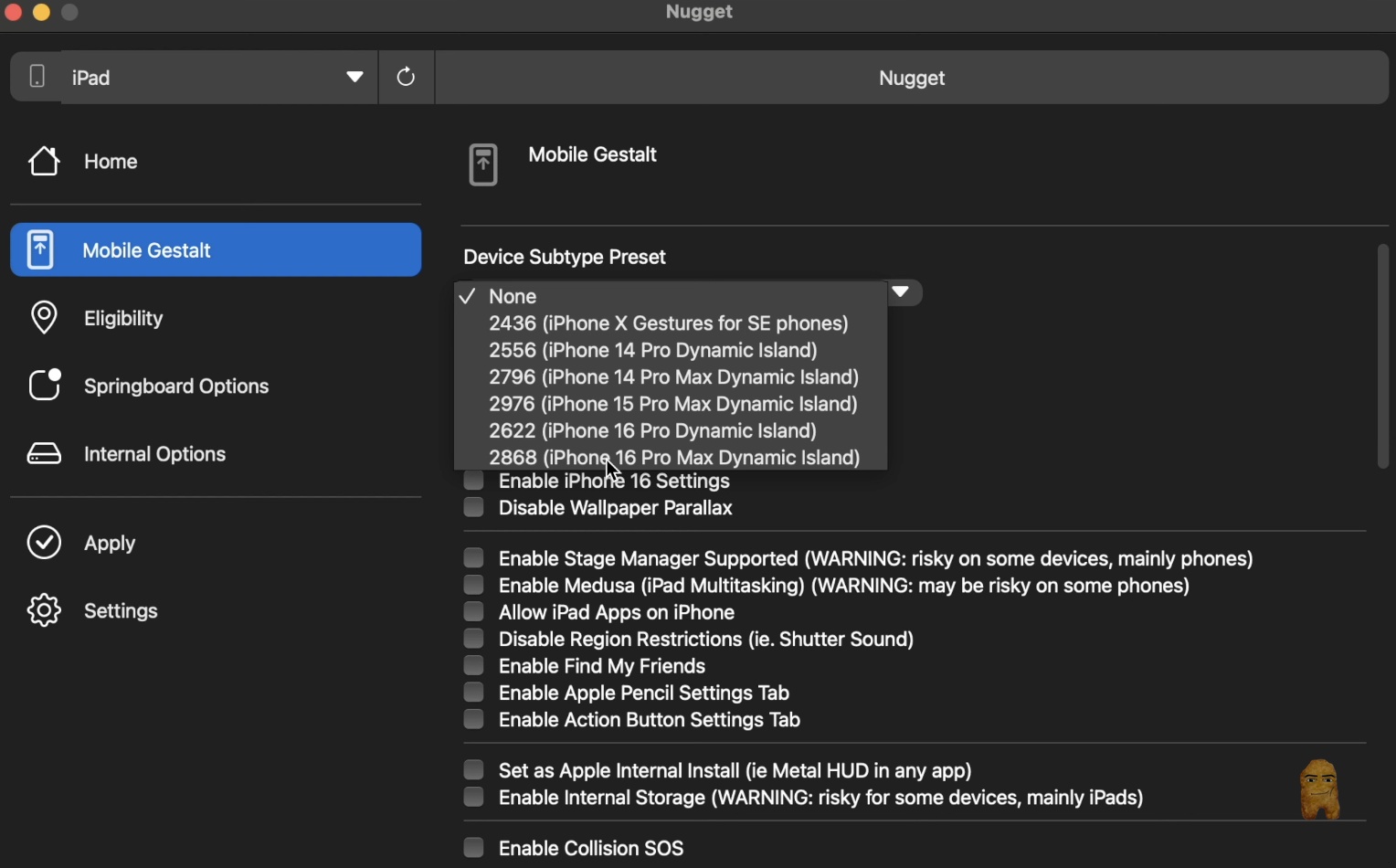Minimize the Nugget window
The image size is (1396, 868).
click(x=41, y=12)
